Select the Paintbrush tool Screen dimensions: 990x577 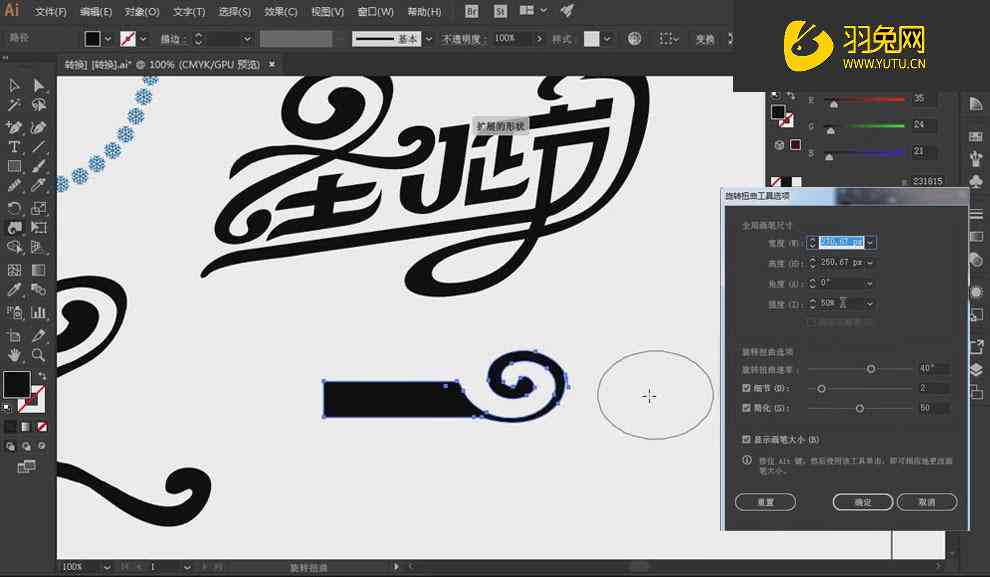pyautogui.click(x=39, y=166)
